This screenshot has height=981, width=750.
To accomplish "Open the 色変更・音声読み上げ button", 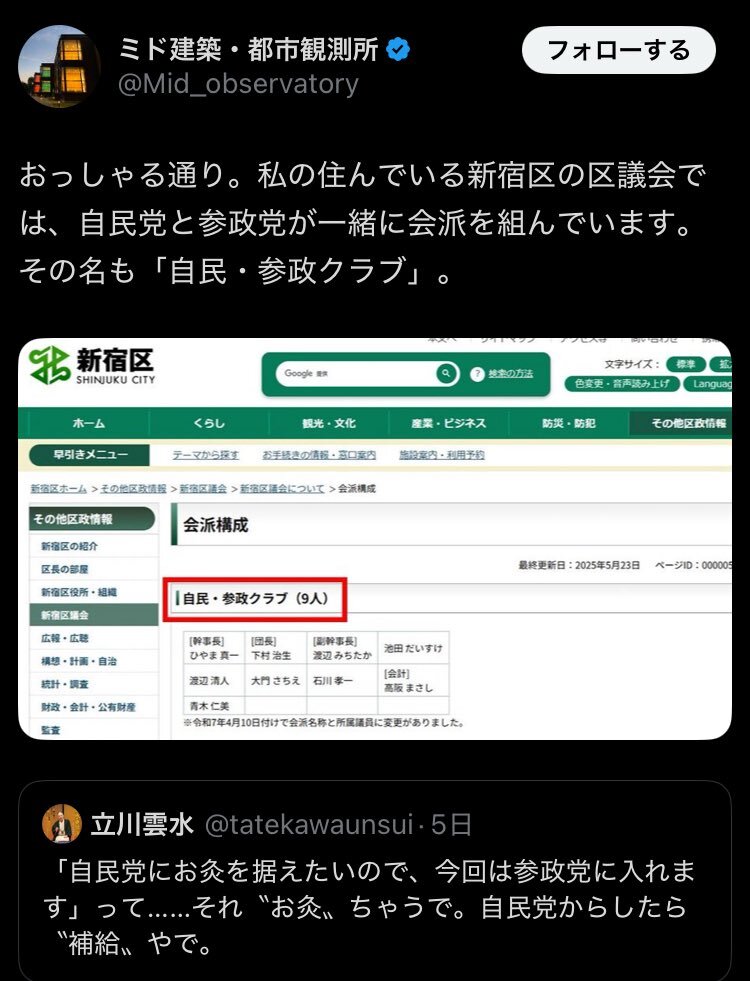I will (622, 384).
